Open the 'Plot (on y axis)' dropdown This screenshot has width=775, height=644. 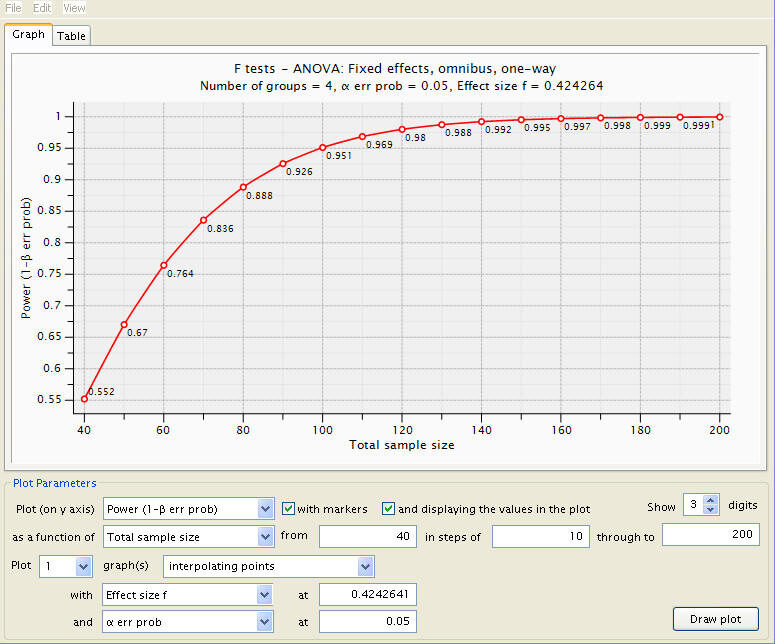click(x=188, y=509)
